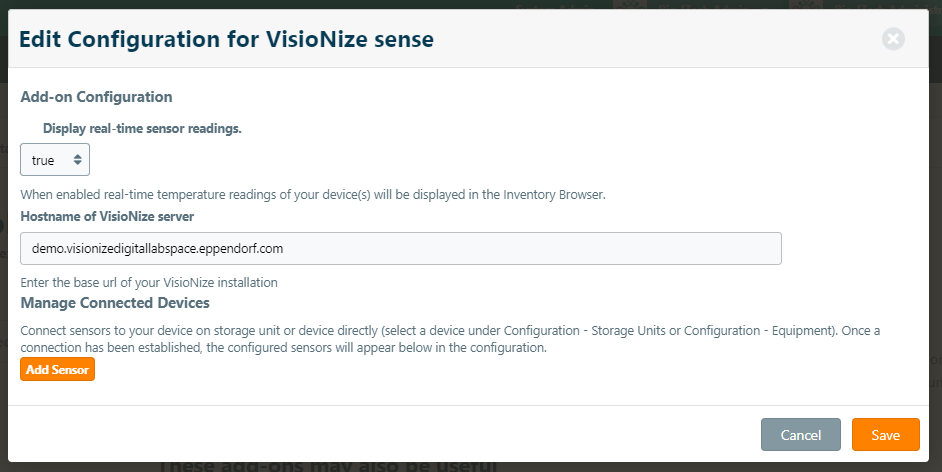Click the up-down arrows beside 'true'
This screenshot has width=942, height=472.
(77, 160)
